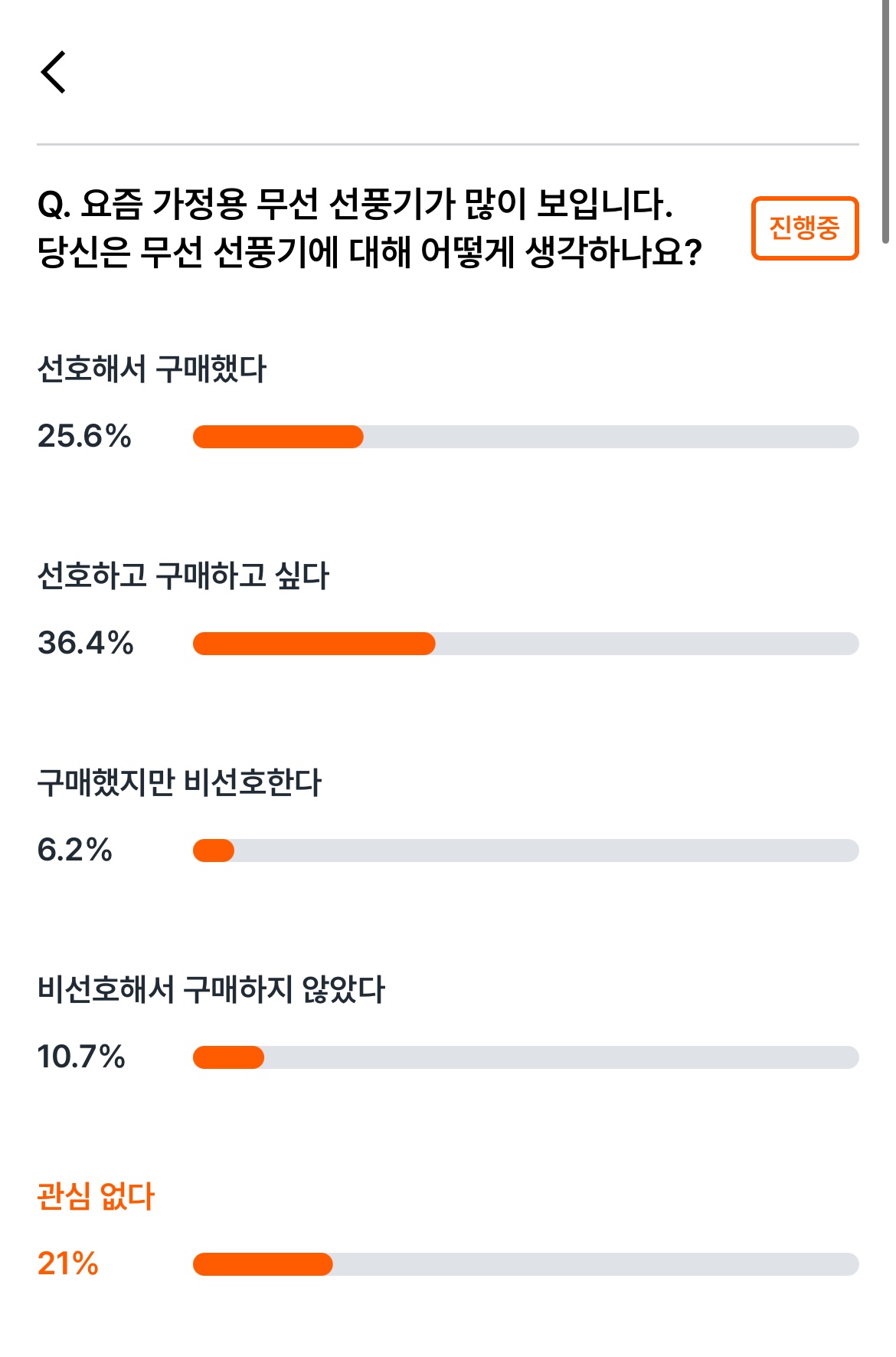This screenshot has height=1357, width=896.
Task: Click the 10.7% result bar
Action: point(525,1057)
